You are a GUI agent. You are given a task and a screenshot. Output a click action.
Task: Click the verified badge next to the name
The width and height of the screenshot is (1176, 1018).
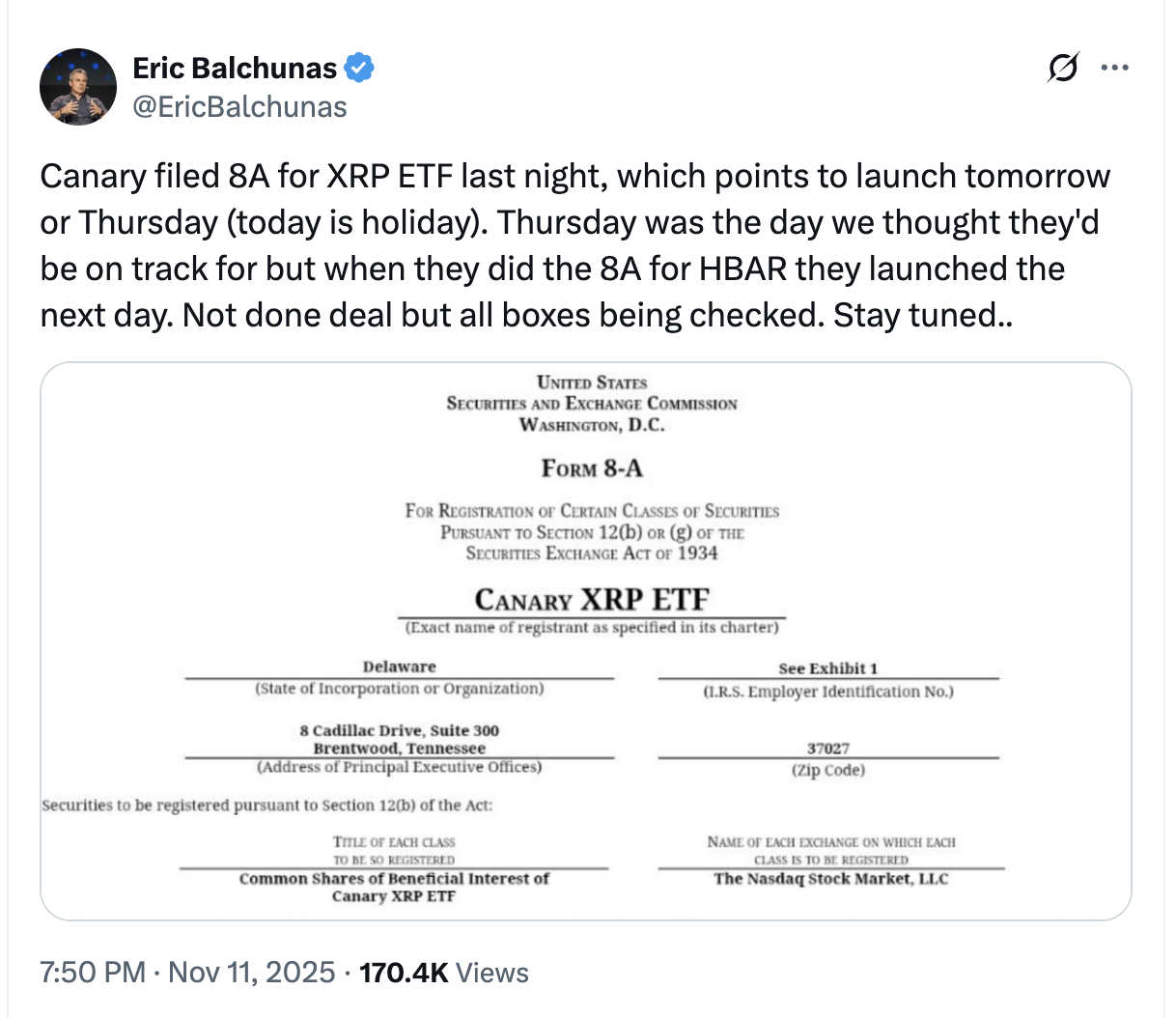point(361,68)
